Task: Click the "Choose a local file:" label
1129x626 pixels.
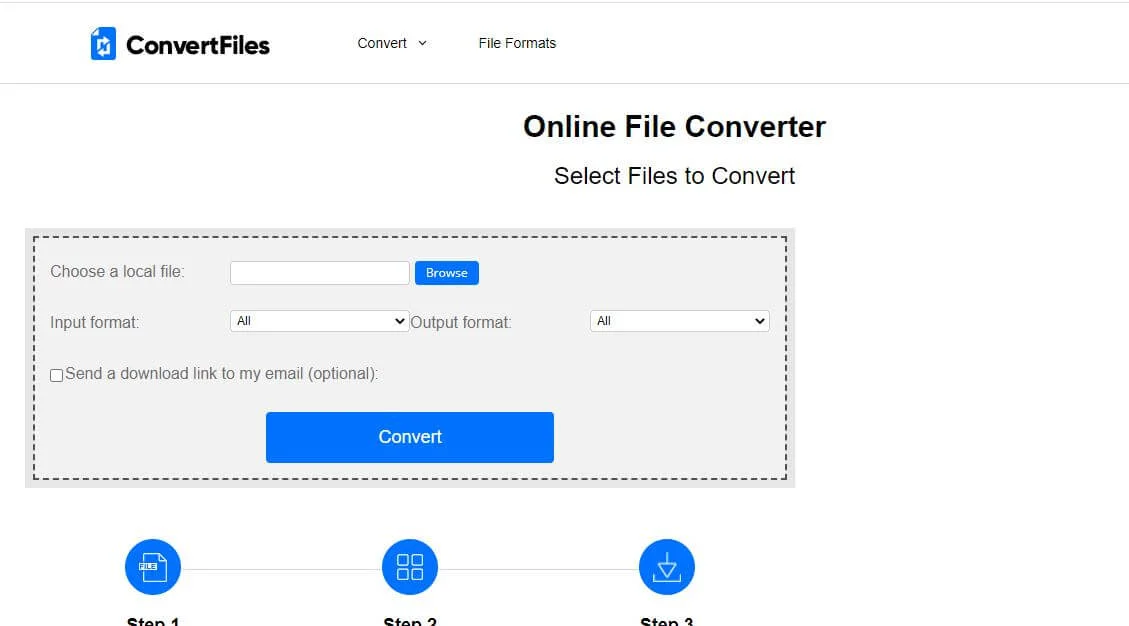Action: (117, 272)
